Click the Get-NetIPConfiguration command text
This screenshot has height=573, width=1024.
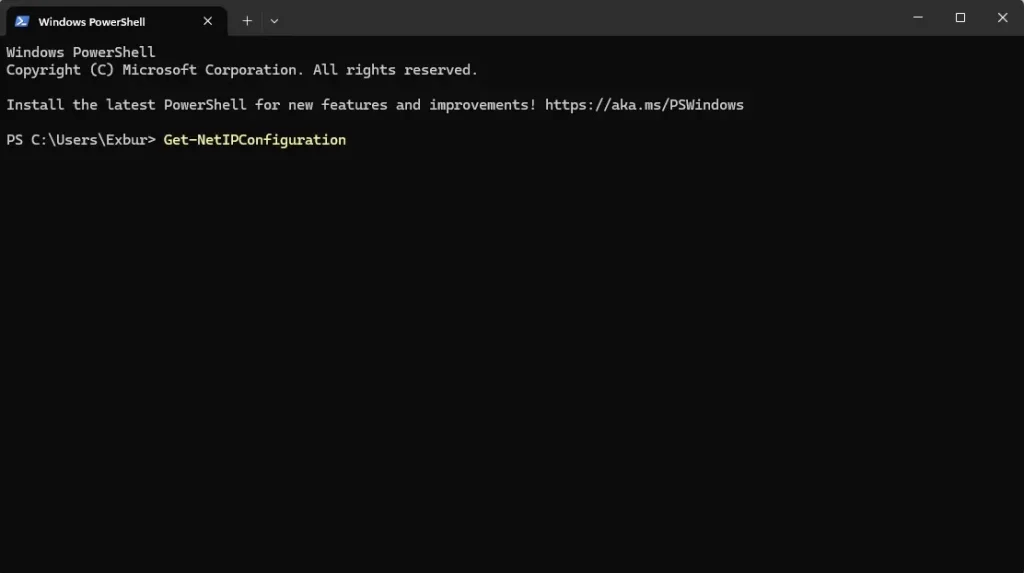pos(254,140)
